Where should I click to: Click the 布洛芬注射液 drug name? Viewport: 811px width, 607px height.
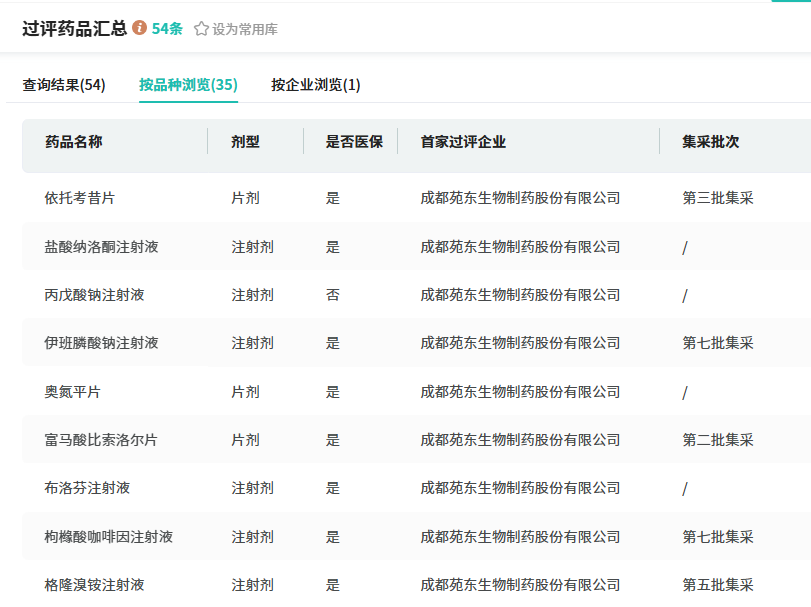(x=87, y=488)
